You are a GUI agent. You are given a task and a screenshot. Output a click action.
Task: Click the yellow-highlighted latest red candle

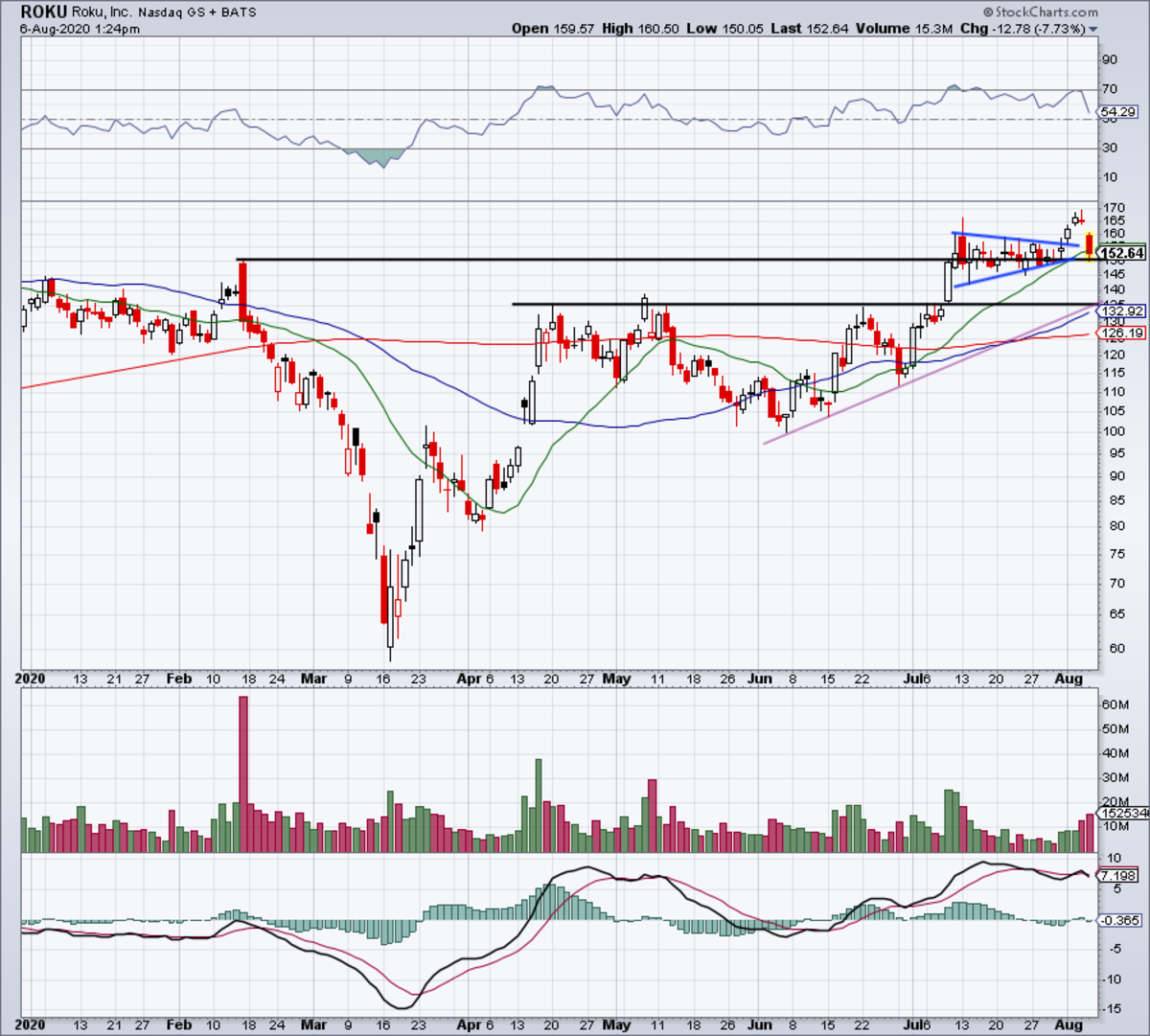click(1089, 246)
